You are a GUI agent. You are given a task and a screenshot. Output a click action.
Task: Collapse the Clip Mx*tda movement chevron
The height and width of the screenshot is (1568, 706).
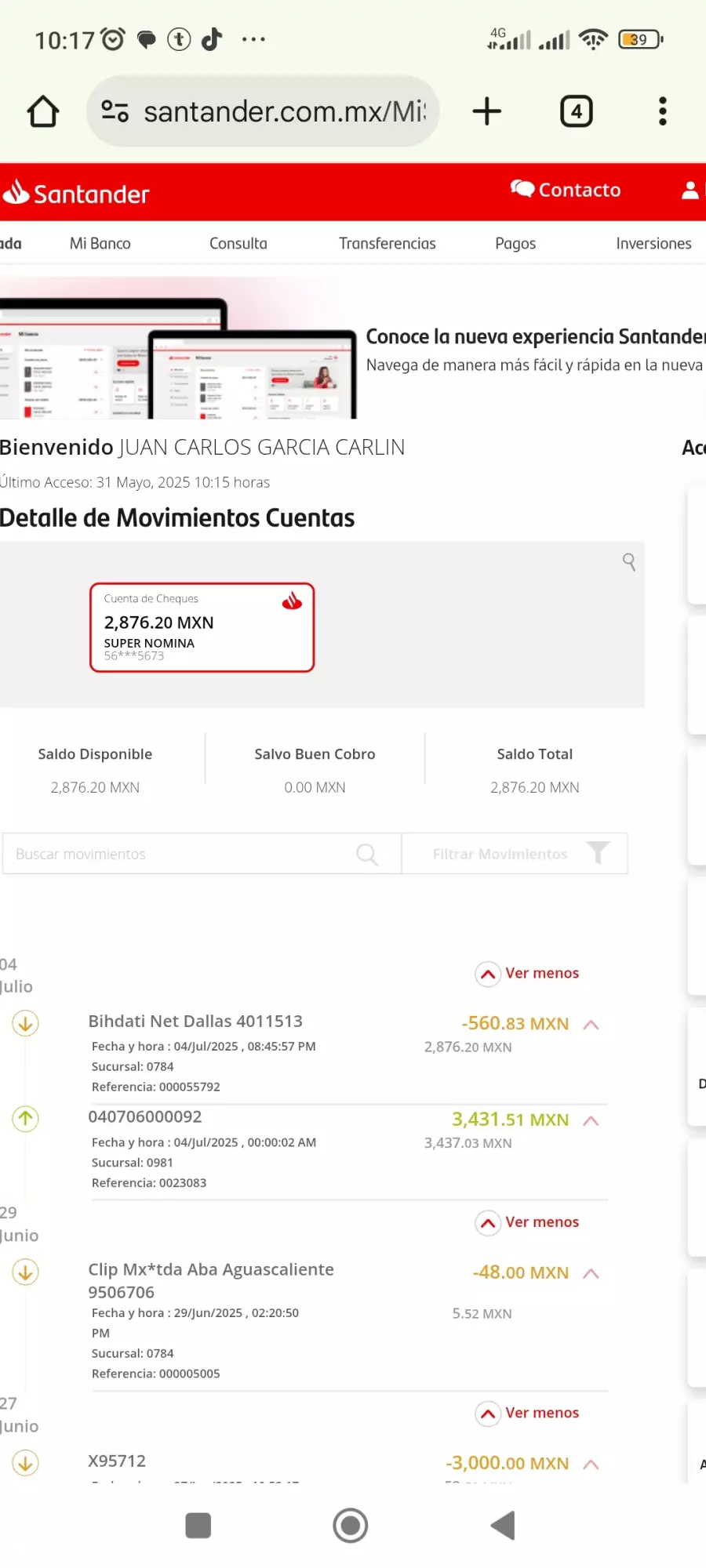pyautogui.click(x=591, y=1274)
